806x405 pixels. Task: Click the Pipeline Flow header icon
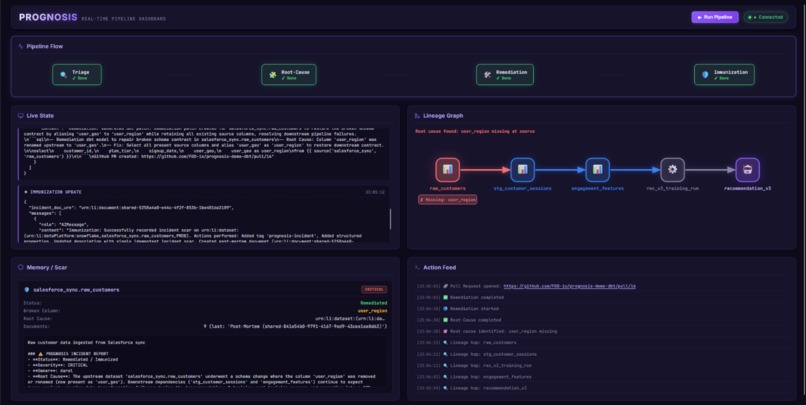click(21, 46)
